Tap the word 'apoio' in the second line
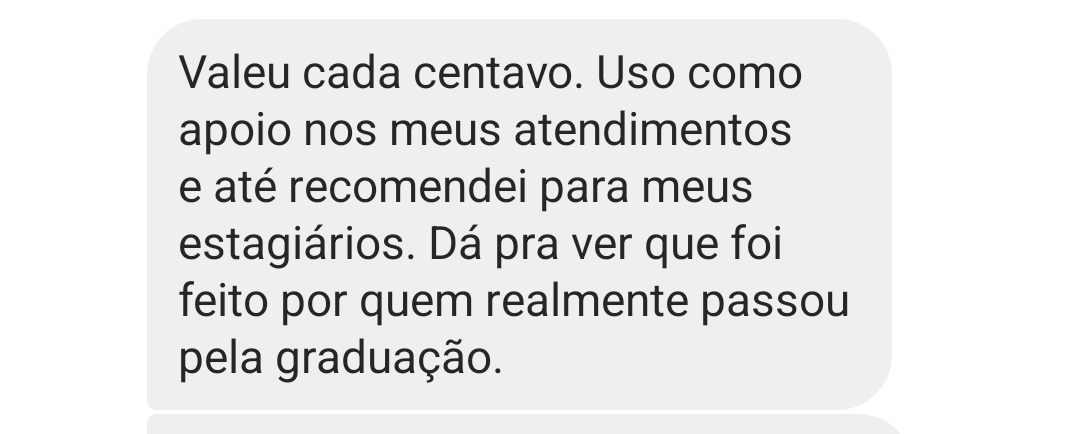 point(235,131)
